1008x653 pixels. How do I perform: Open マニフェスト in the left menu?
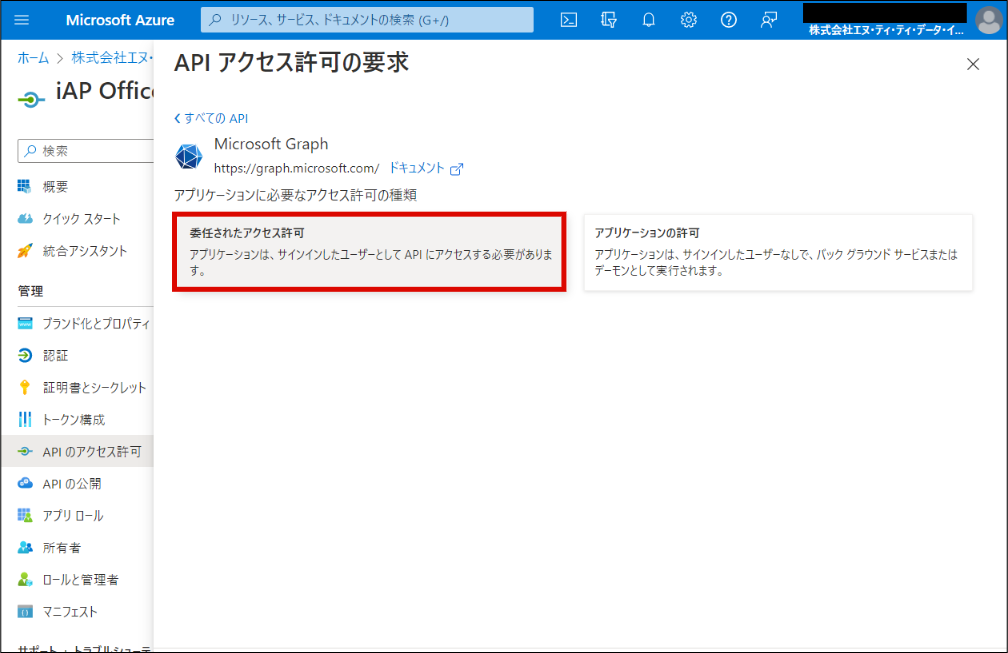(x=70, y=611)
